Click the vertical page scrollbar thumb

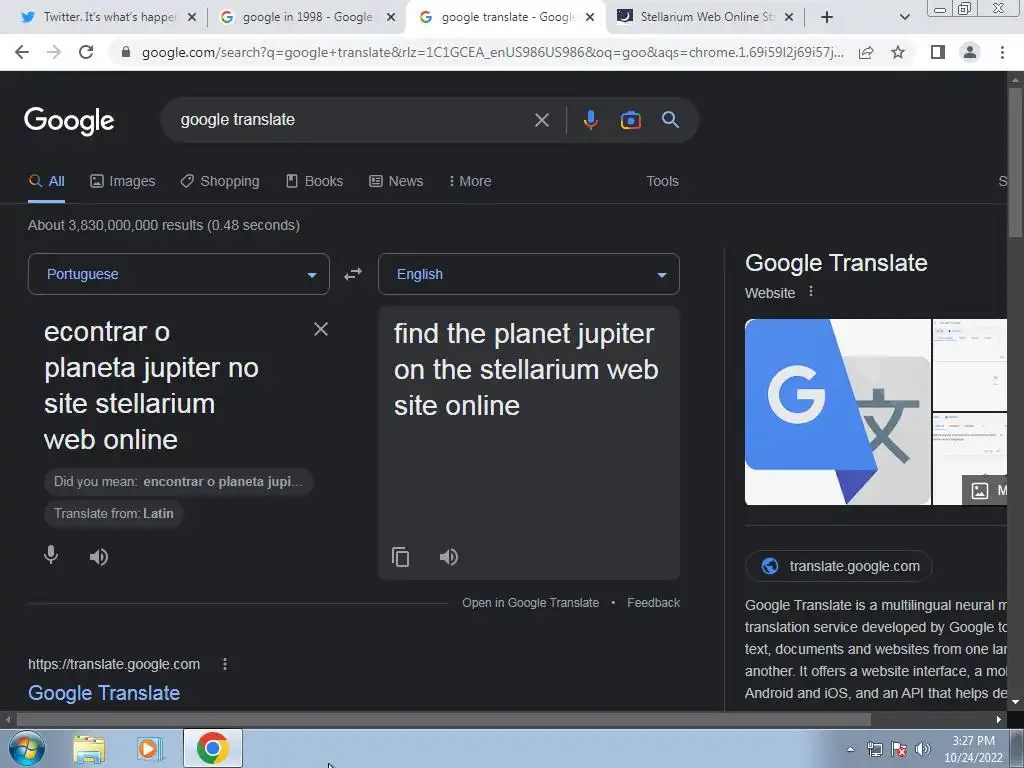[1015, 161]
